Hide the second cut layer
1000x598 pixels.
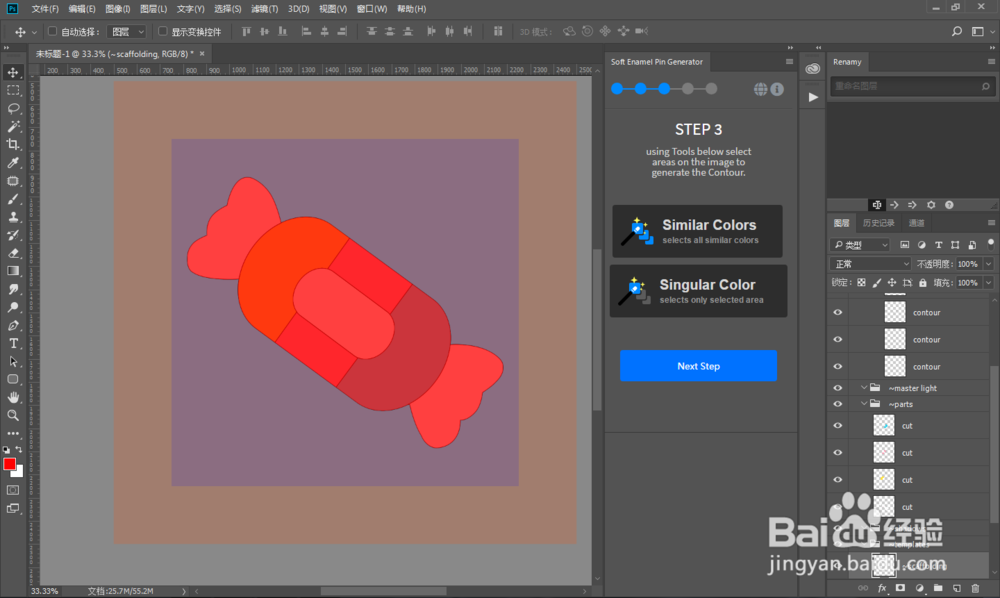[838, 453]
